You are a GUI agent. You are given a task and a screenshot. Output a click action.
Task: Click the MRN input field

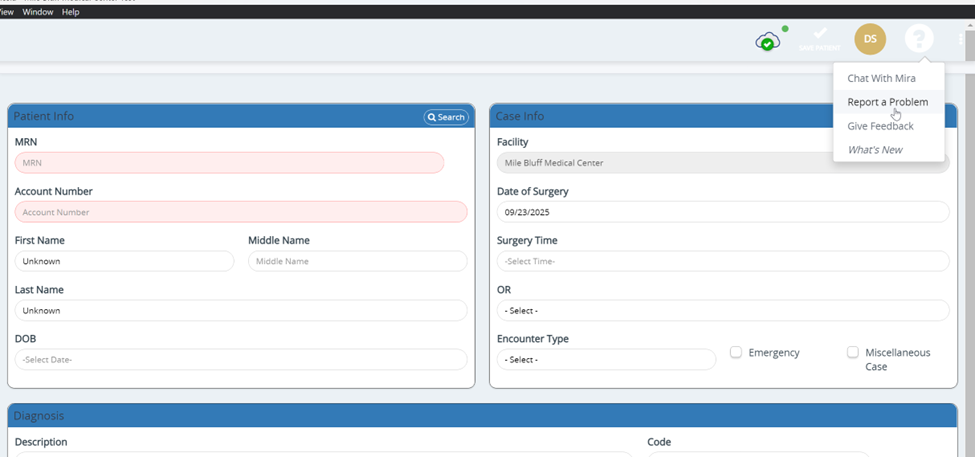[229, 163]
